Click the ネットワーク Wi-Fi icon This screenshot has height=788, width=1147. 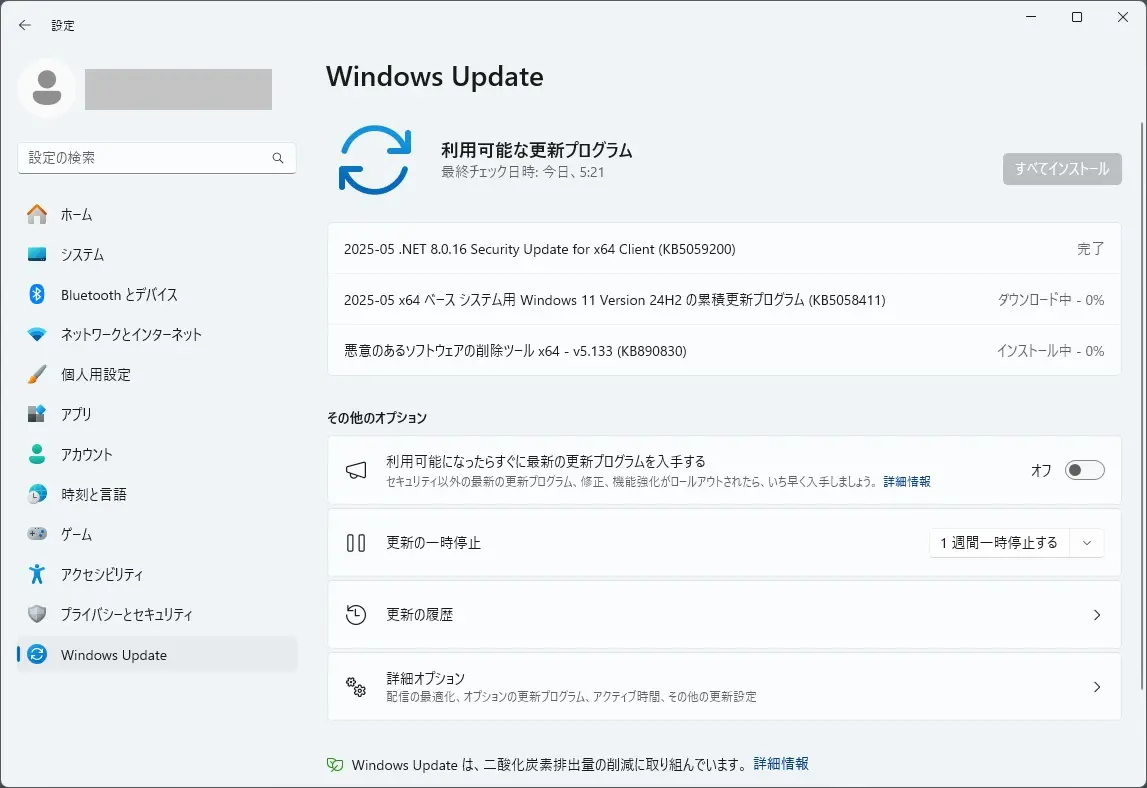click(37, 334)
